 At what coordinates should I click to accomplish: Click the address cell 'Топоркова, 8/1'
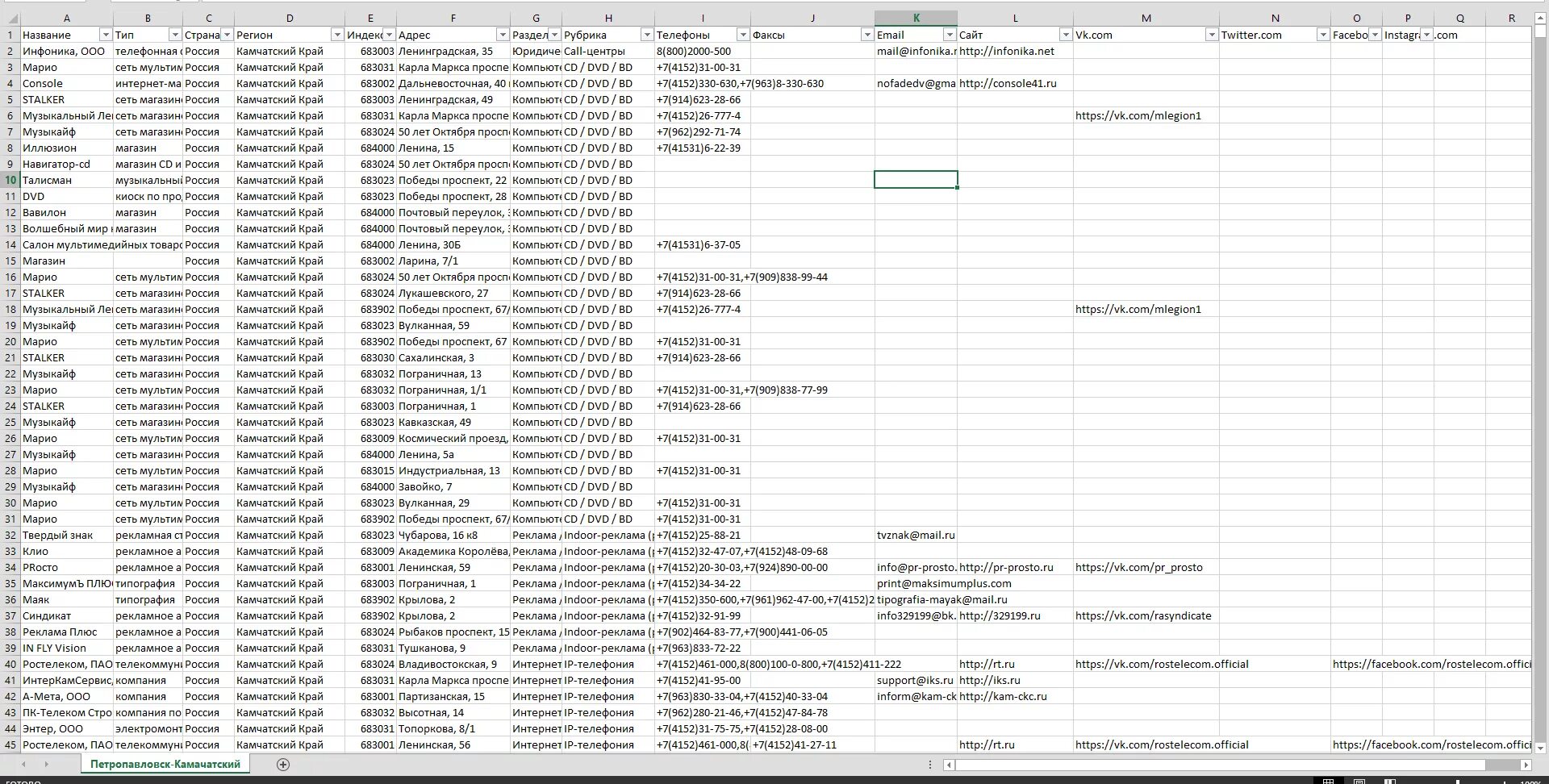coord(453,728)
